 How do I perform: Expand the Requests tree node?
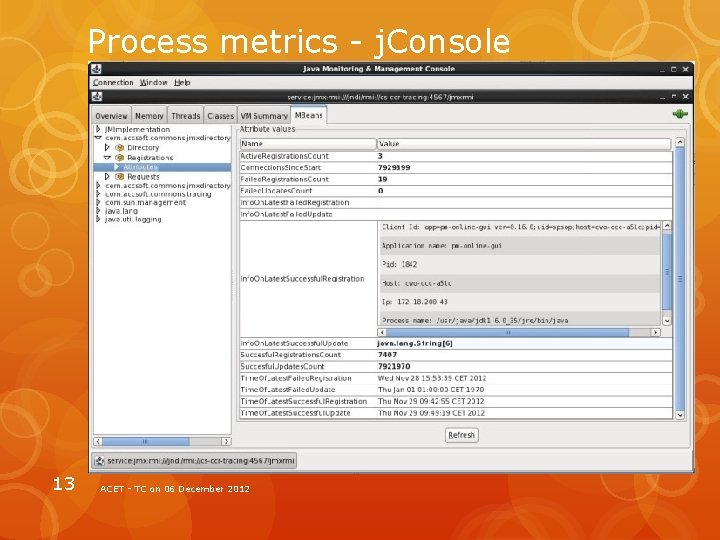coord(107,176)
